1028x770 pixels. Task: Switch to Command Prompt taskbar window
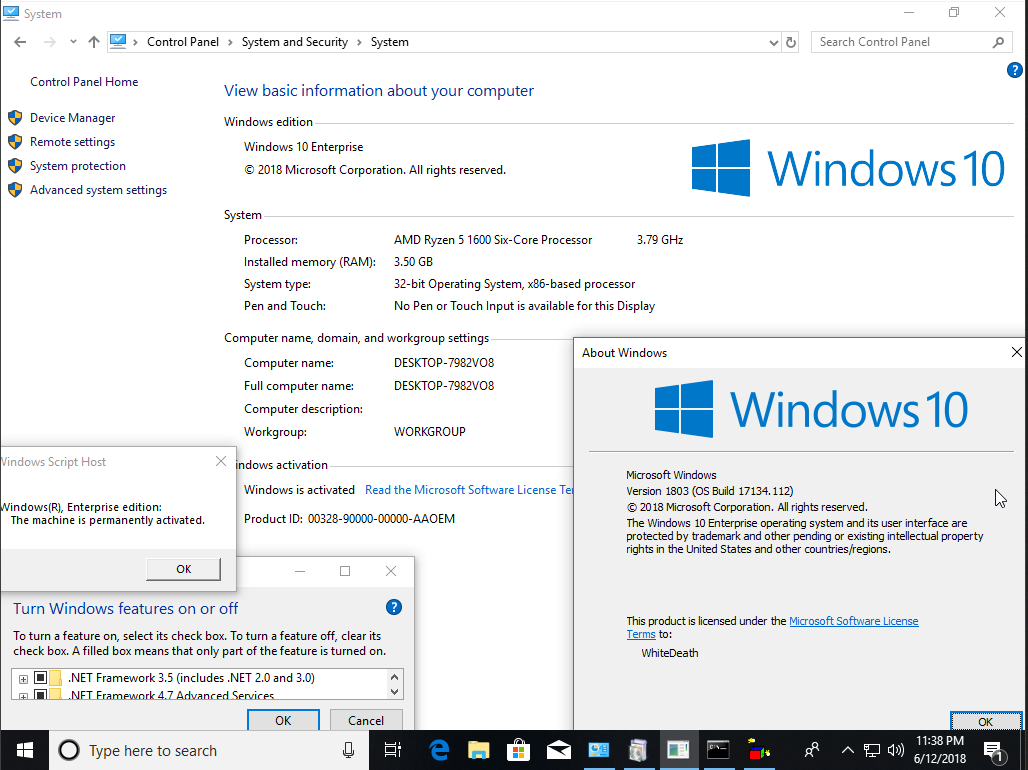pos(719,750)
